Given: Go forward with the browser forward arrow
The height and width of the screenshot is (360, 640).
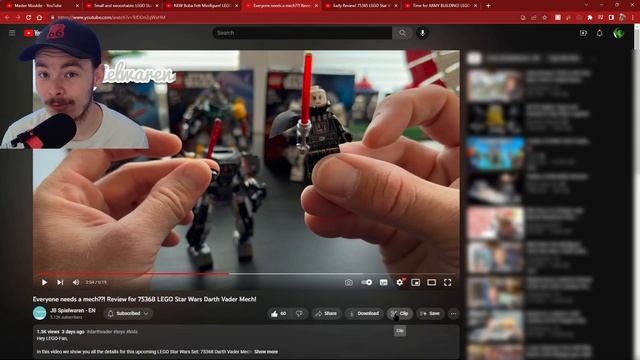Looking at the screenshot, I should click(x=18, y=18).
